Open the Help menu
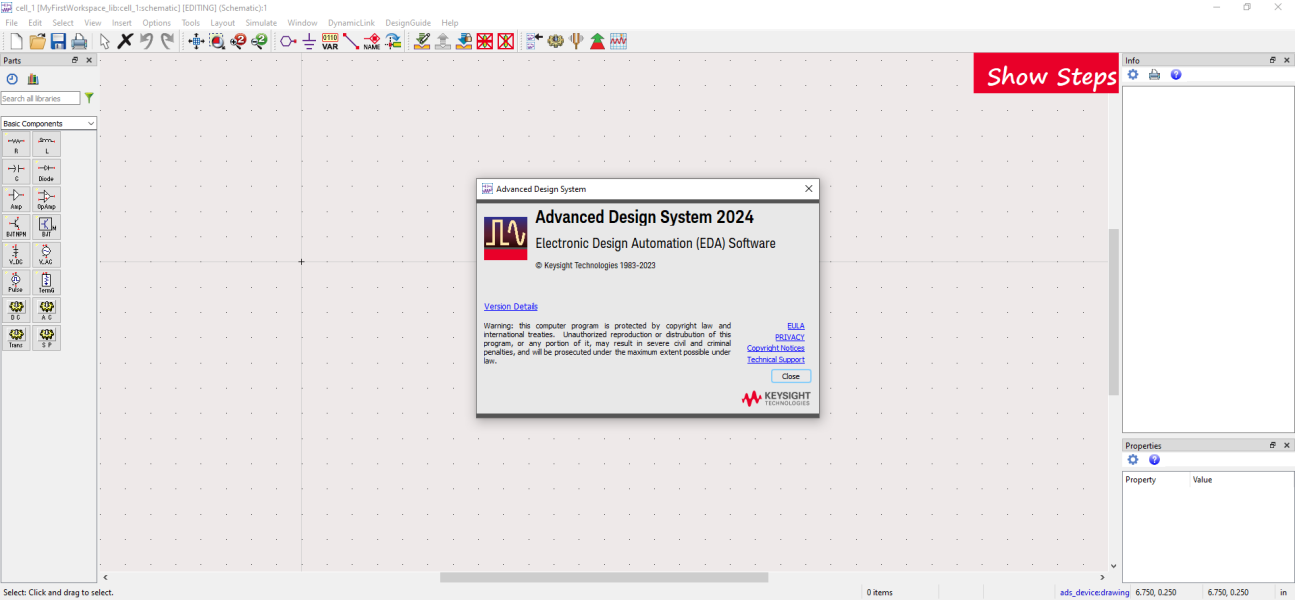This screenshot has height=600, width=1295. 450,23
